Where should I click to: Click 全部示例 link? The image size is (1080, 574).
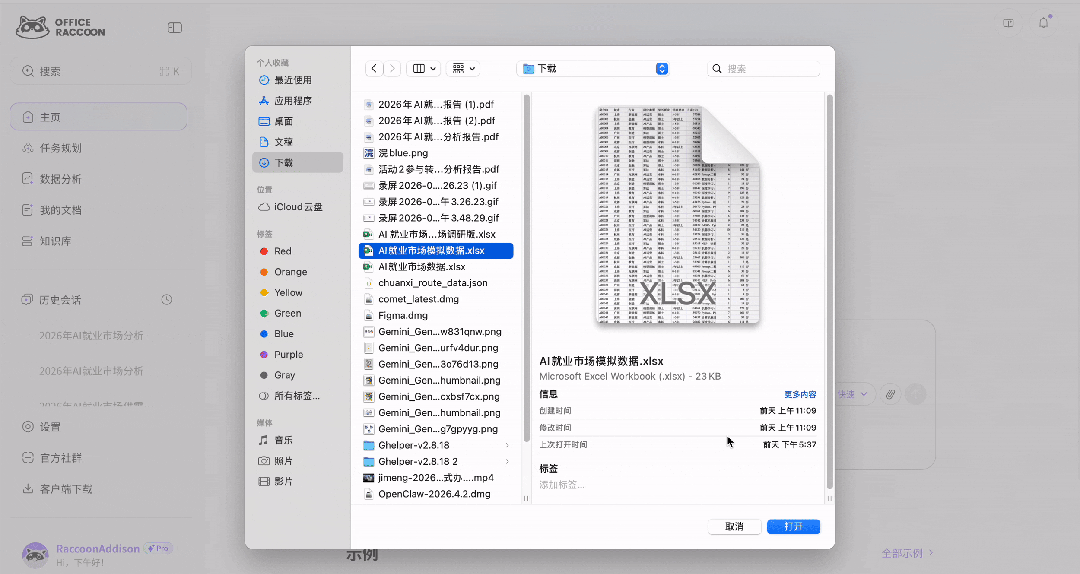click(907, 553)
